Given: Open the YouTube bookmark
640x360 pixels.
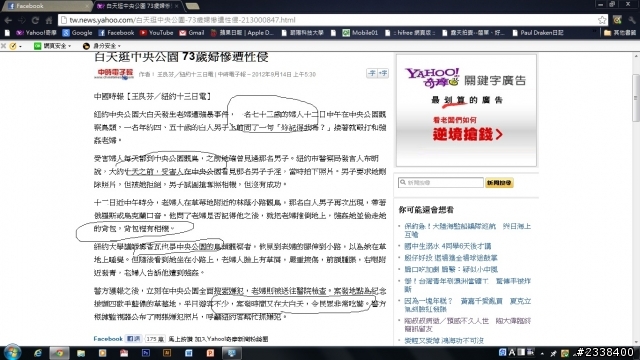Looking at the screenshot, I should click(x=156, y=33).
